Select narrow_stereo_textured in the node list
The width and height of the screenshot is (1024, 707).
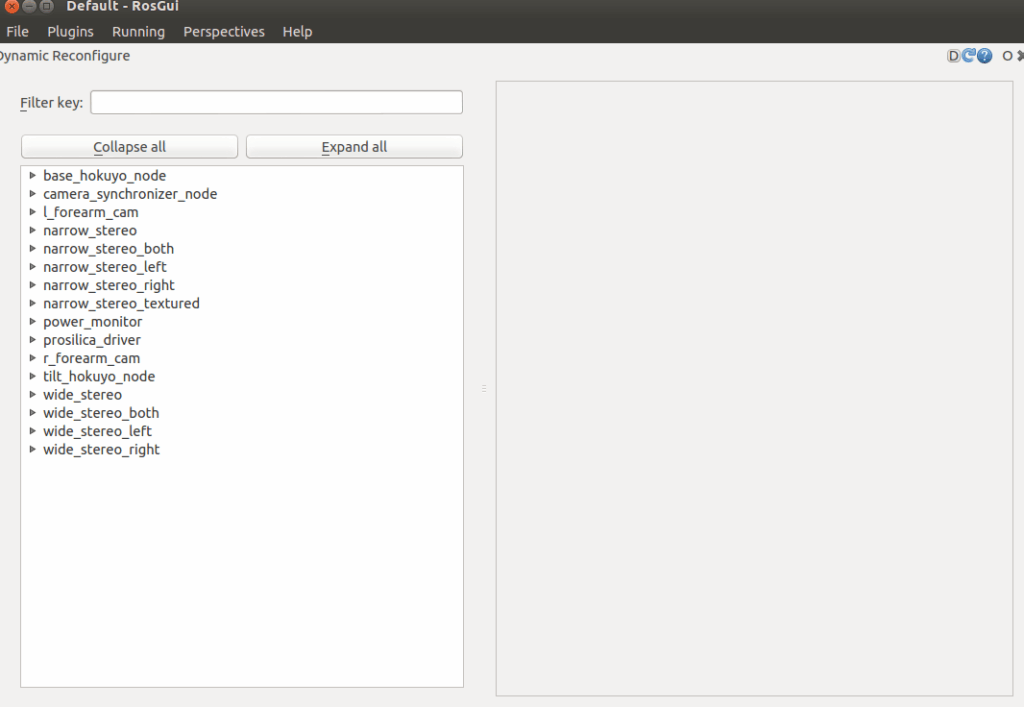tap(121, 303)
